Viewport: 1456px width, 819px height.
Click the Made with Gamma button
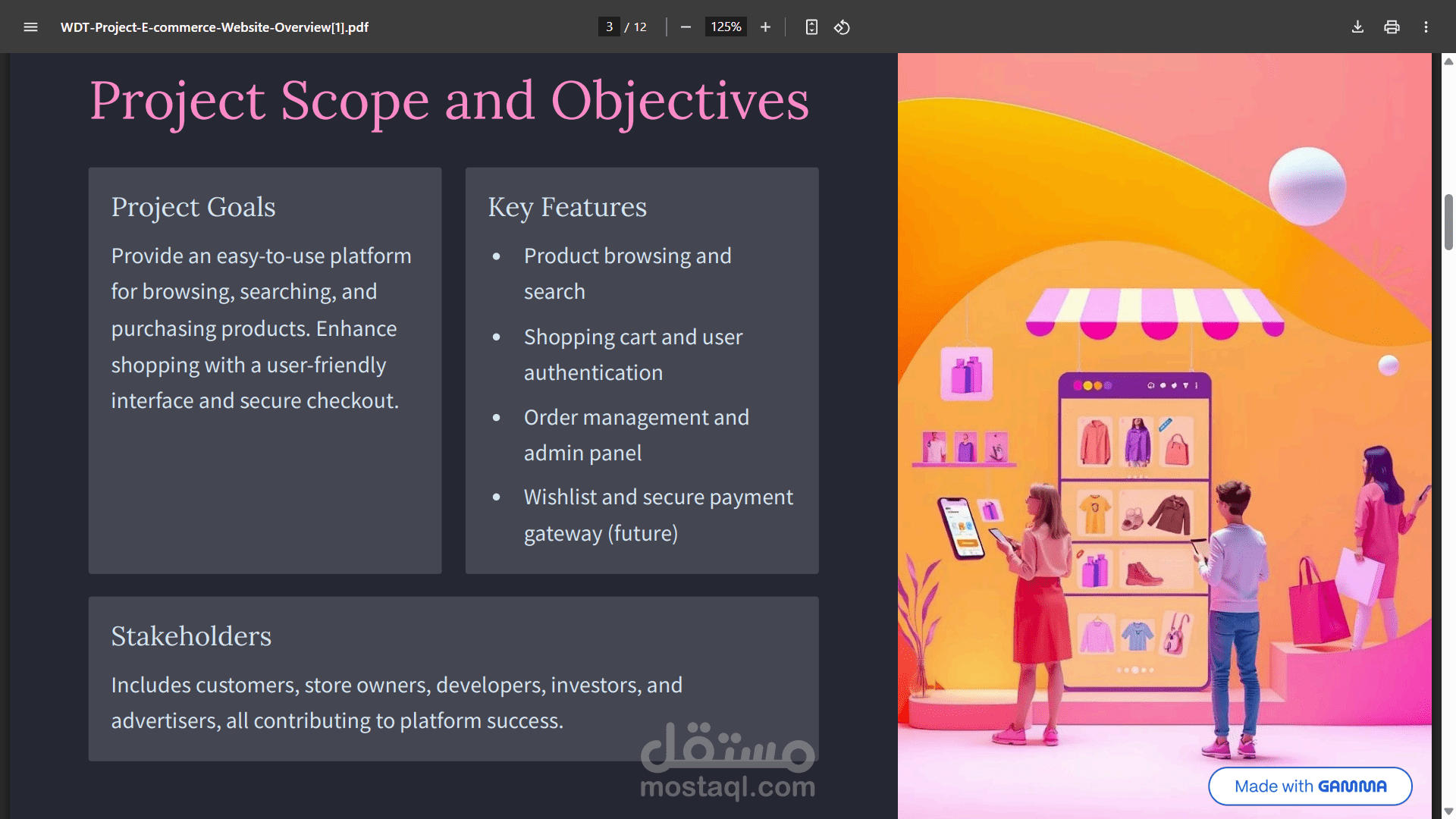click(1310, 786)
